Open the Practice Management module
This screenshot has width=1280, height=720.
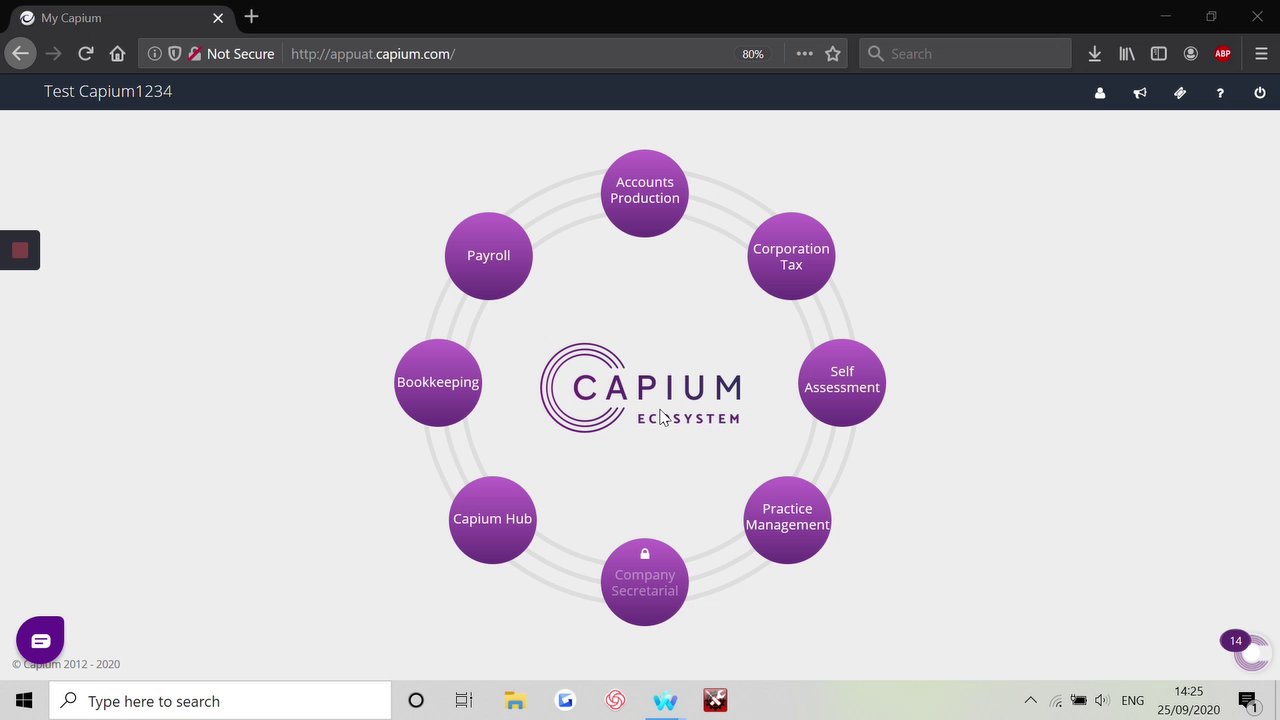coord(787,519)
